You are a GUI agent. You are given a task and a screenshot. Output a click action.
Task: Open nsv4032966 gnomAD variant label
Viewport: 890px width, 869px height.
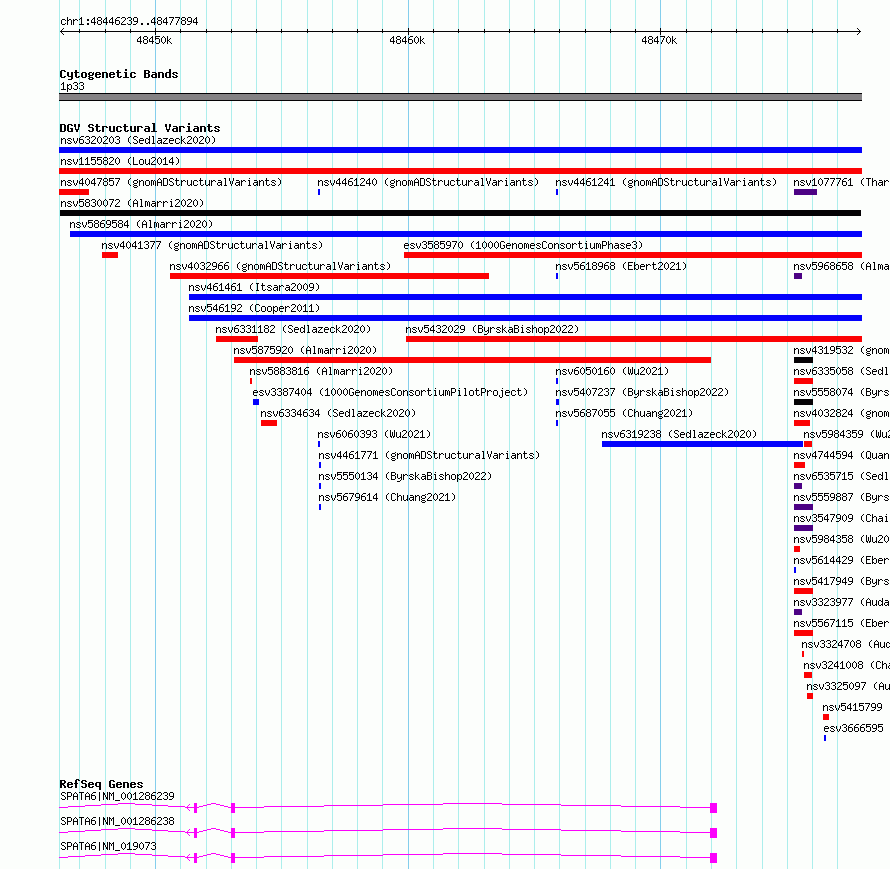coord(280,266)
